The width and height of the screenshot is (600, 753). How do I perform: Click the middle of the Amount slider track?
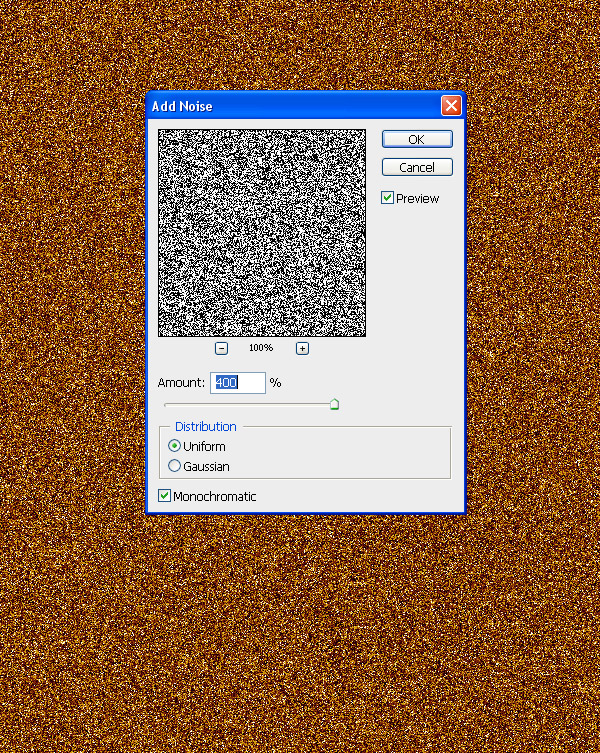(249, 405)
